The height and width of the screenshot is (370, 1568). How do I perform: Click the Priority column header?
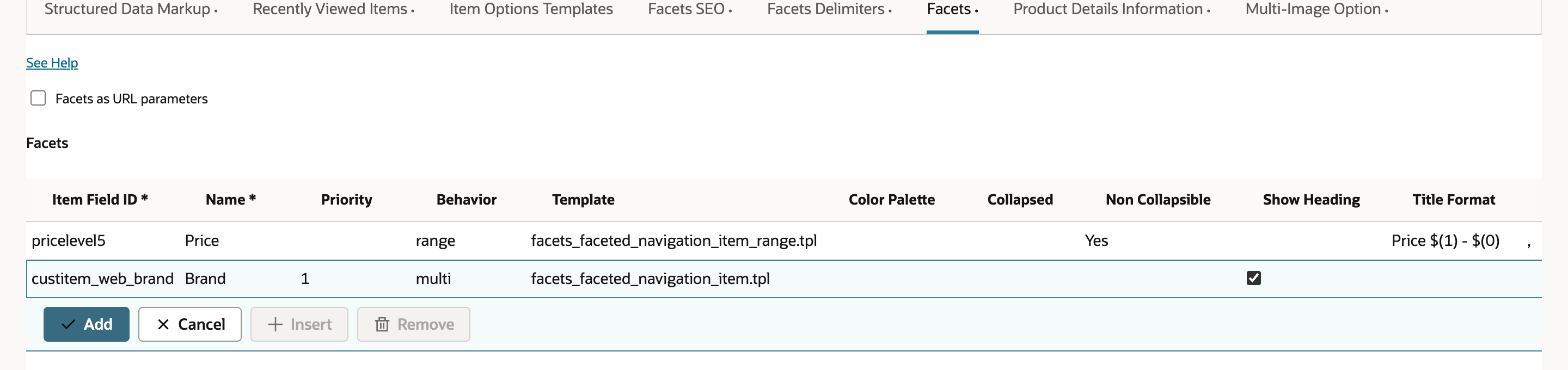(x=346, y=200)
